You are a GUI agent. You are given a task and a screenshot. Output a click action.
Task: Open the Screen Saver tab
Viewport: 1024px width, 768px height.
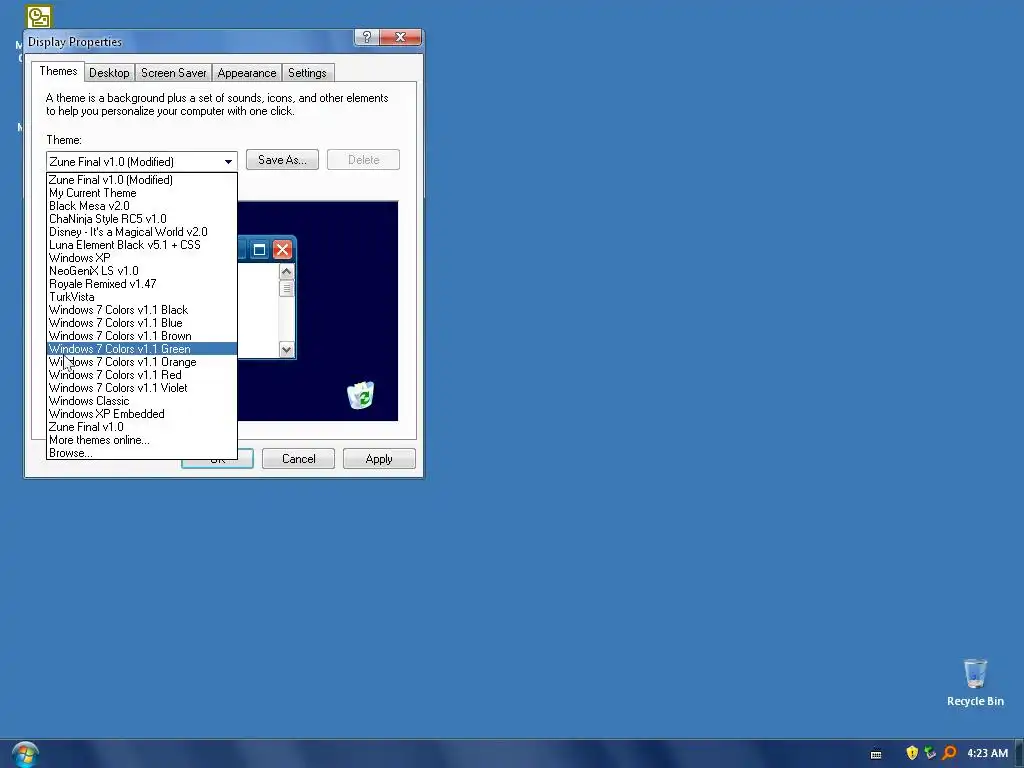coord(174,72)
